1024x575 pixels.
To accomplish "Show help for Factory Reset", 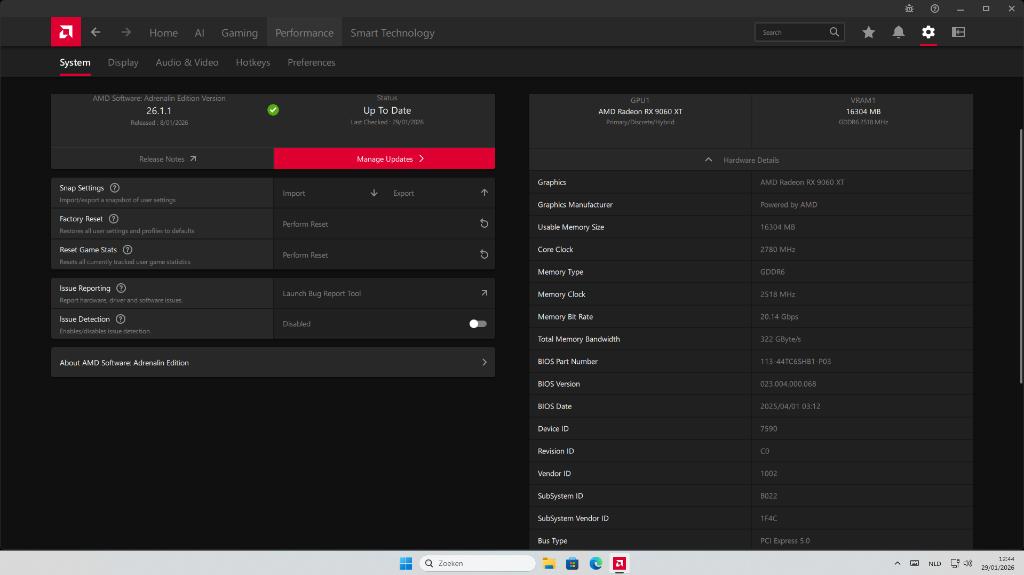I will tap(114, 219).
